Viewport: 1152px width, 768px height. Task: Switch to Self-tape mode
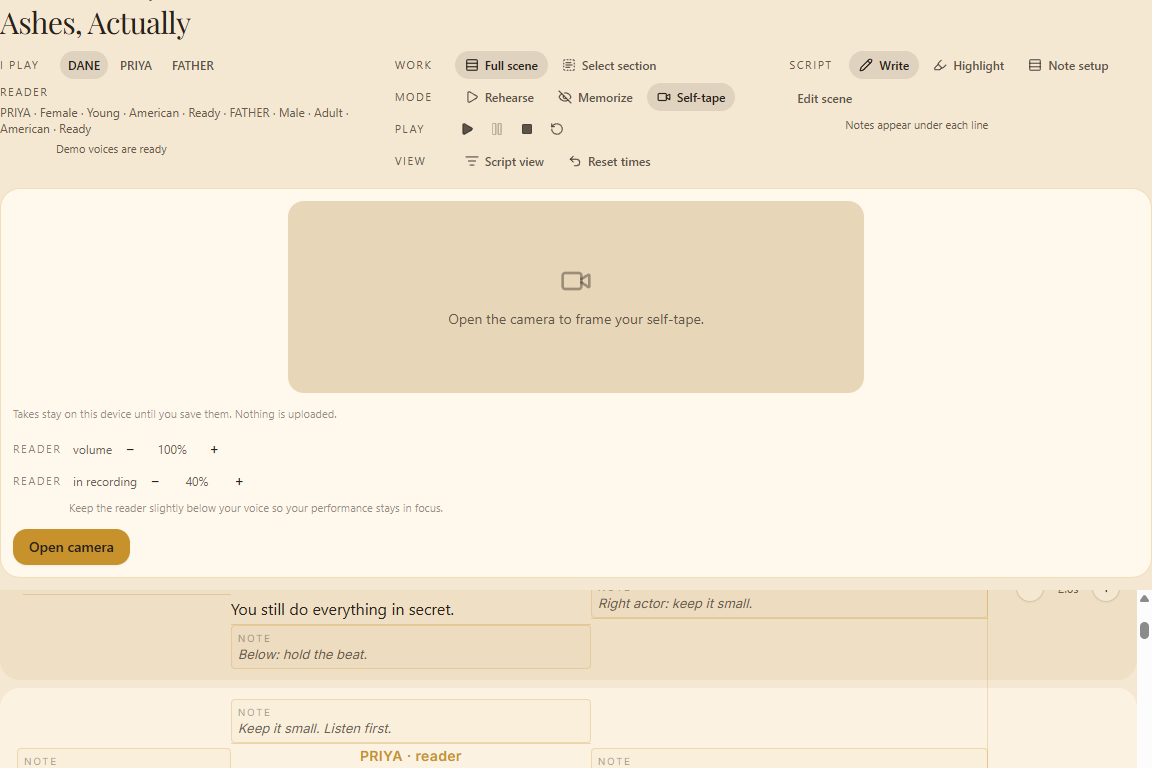tap(691, 98)
